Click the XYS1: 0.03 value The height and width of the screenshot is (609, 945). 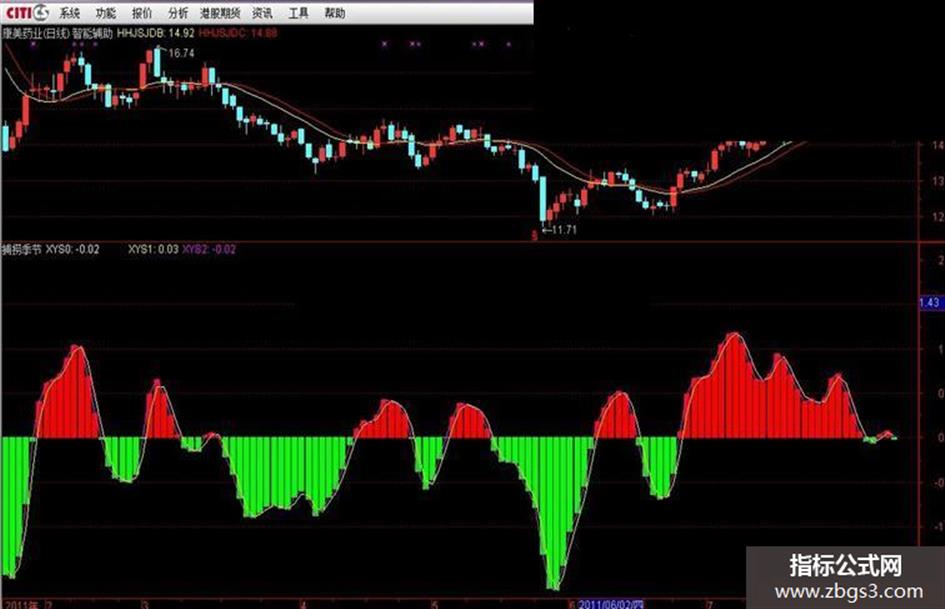point(153,249)
